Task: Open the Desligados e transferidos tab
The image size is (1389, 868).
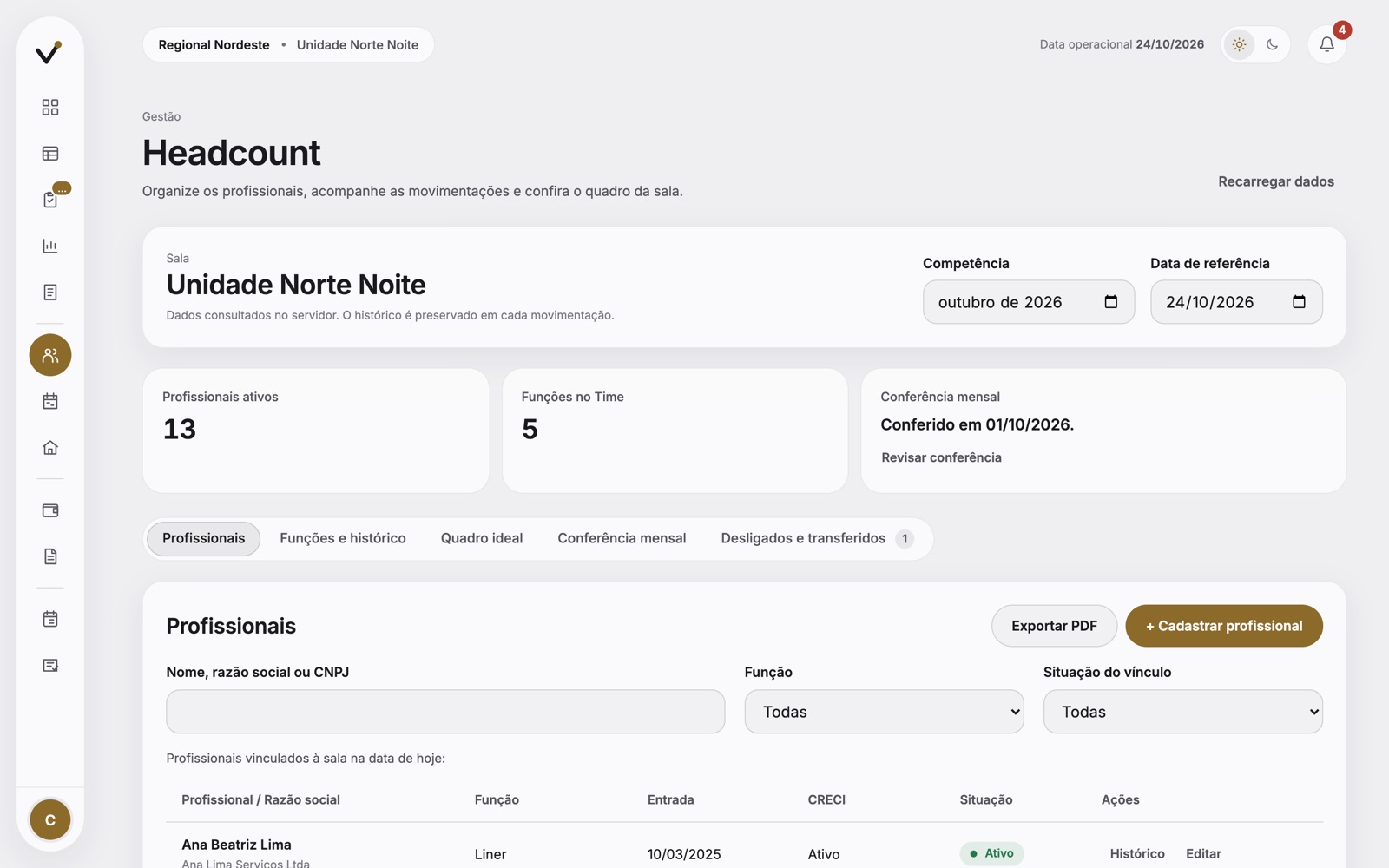Action: click(816, 538)
